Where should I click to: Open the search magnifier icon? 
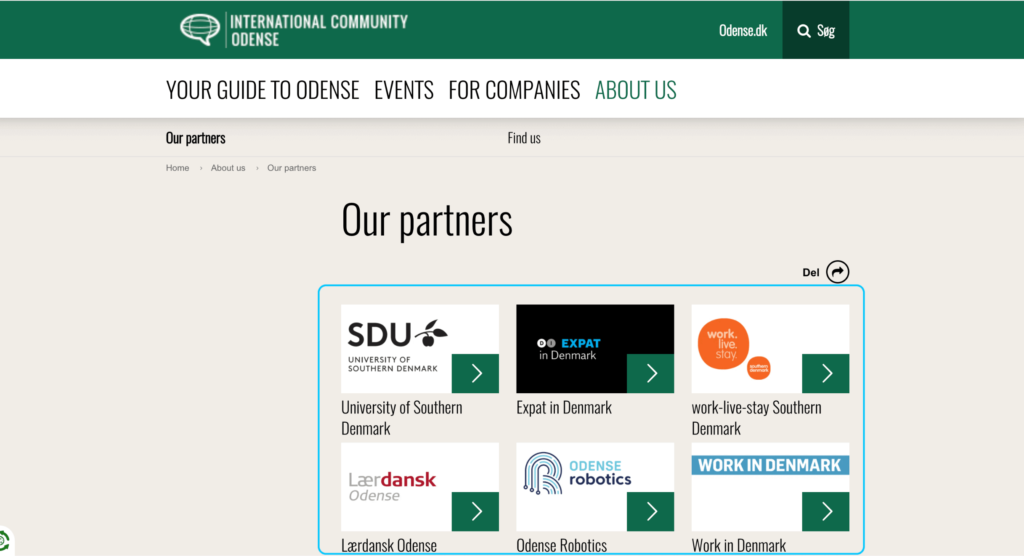click(803, 31)
